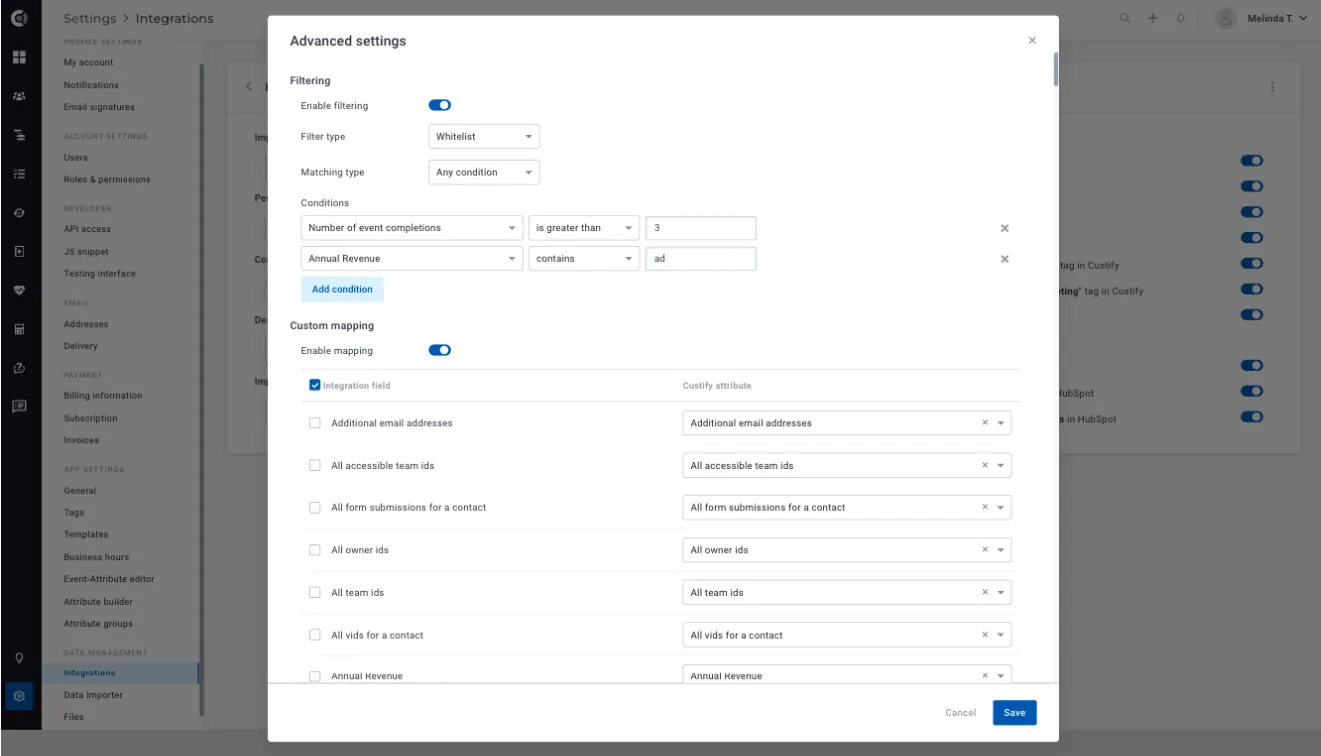
Task: Open the Filter type Whitelist dropdown
Action: point(484,137)
